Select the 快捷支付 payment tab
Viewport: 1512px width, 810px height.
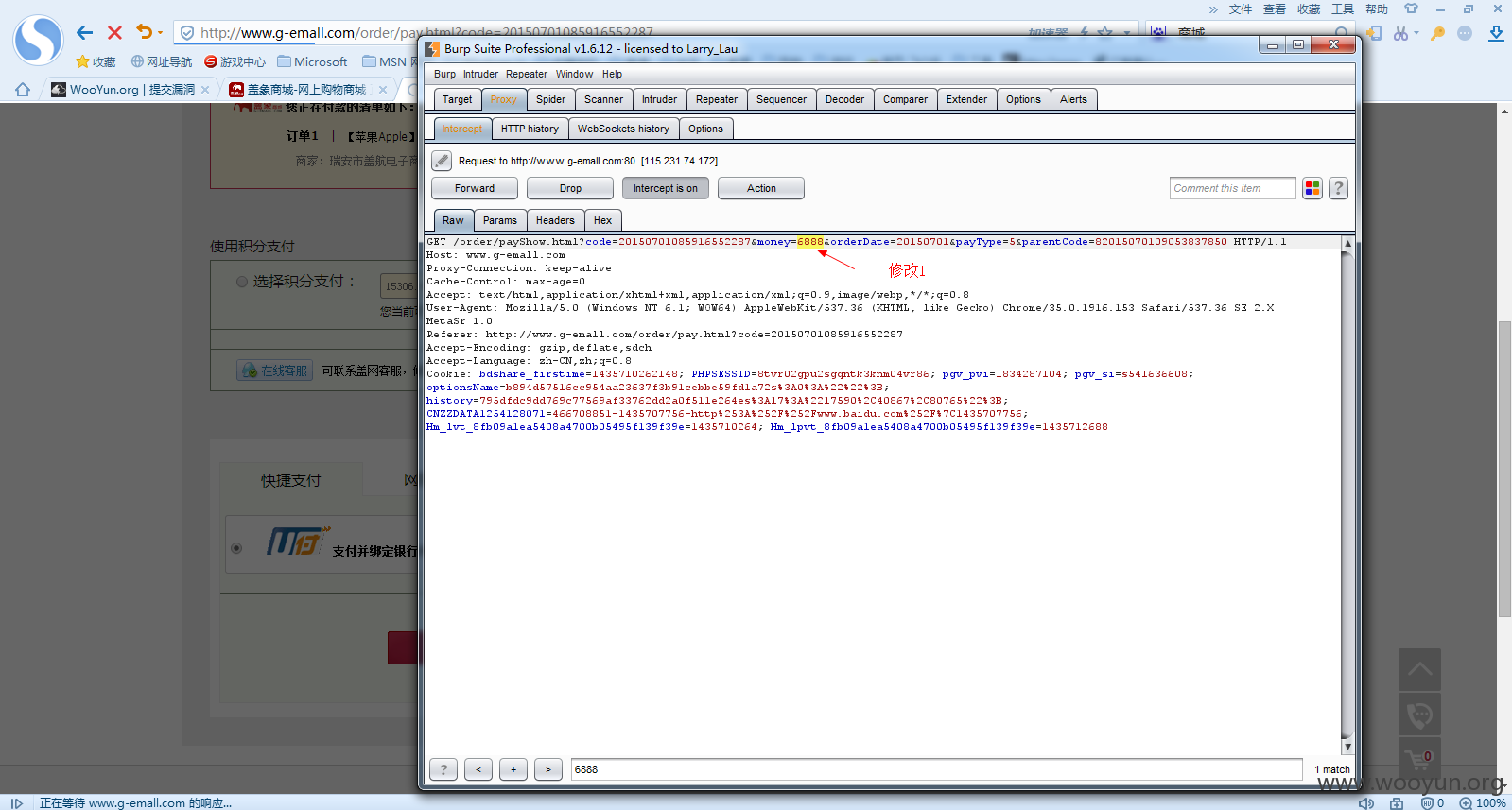click(291, 480)
